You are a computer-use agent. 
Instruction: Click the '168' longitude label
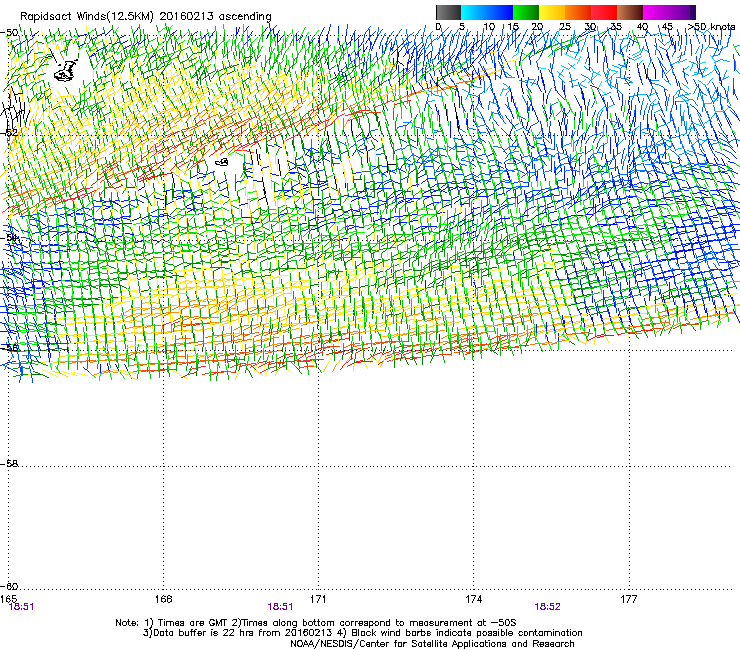[x=163, y=599]
